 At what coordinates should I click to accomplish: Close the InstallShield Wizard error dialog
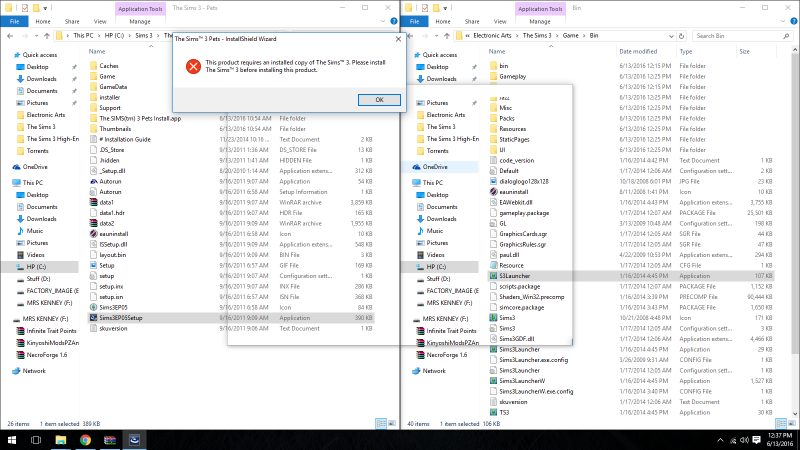(398, 39)
